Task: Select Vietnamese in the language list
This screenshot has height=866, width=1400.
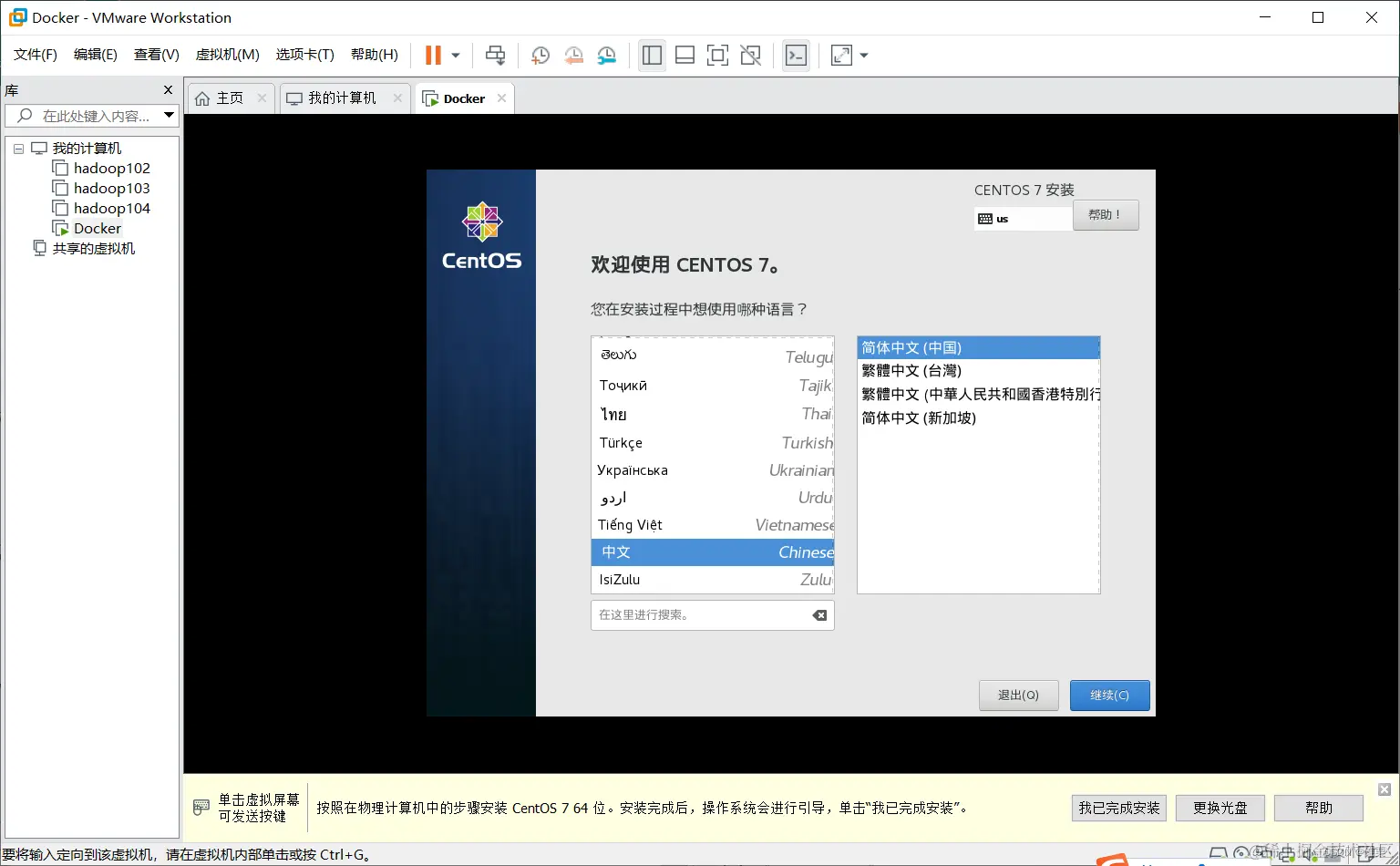Action: click(x=713, y=525)
